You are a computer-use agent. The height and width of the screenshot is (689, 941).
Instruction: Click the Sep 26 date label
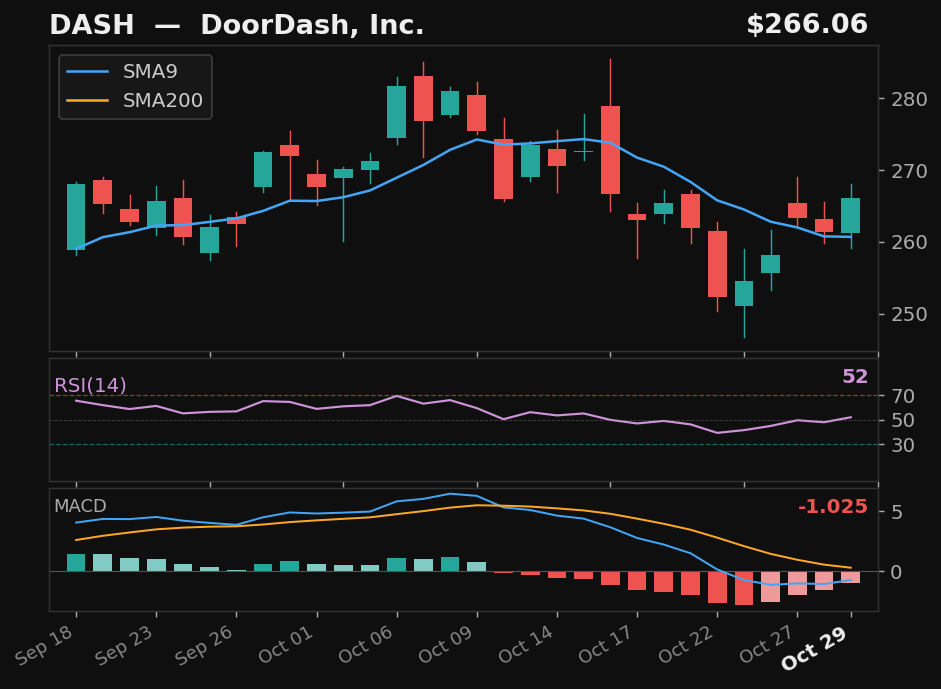point(204,645)
